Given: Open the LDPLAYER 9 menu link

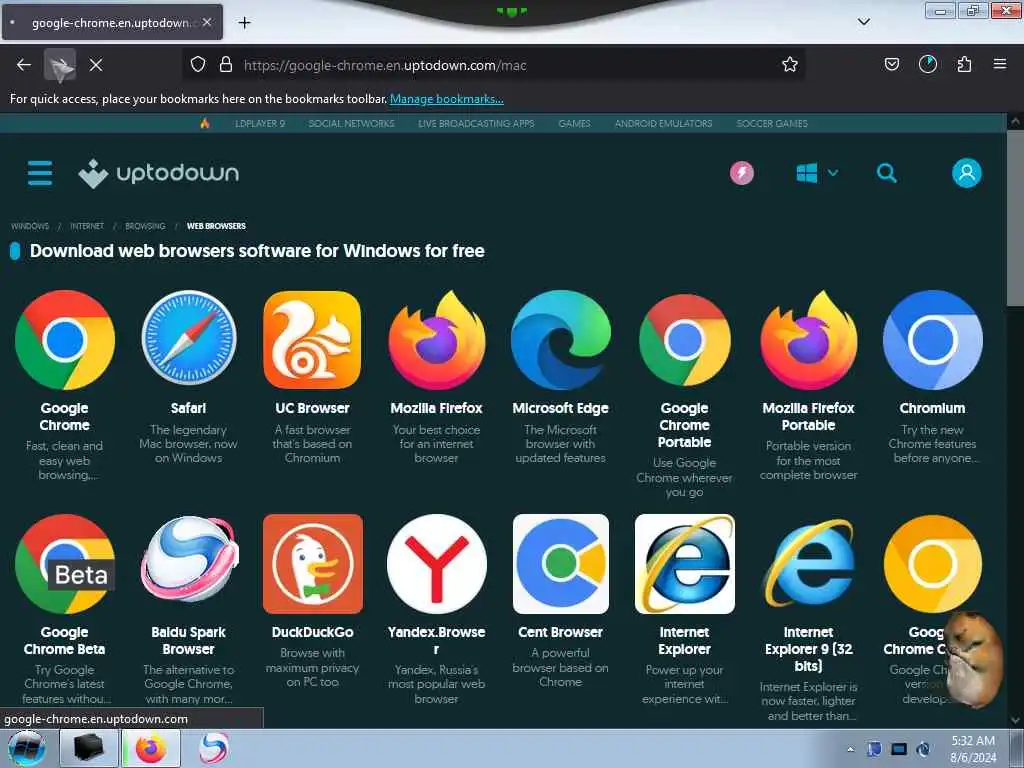Looking at the screenshot, I should point(260,123).
